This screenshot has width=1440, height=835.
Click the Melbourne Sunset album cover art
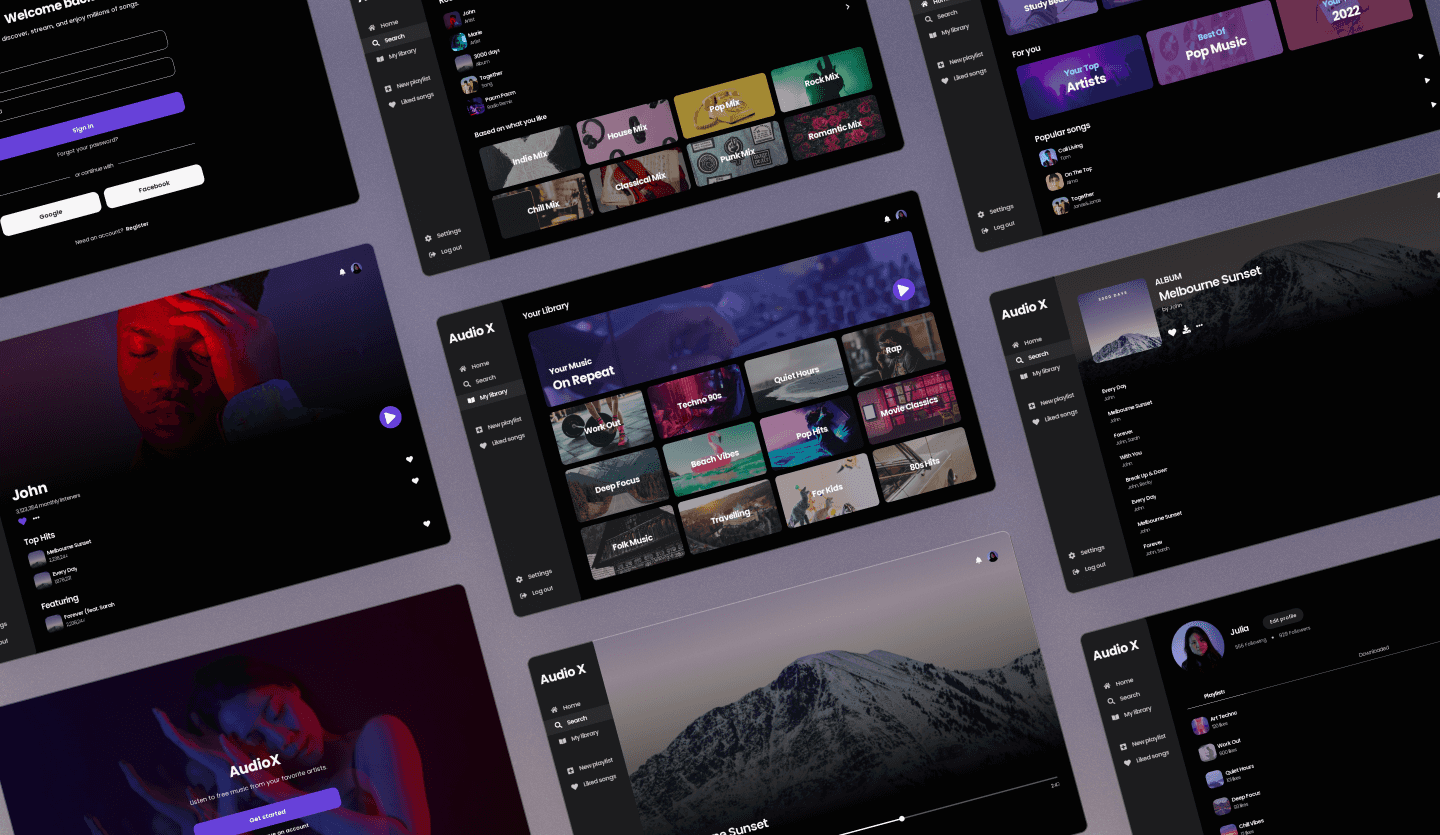point(1118,319)
